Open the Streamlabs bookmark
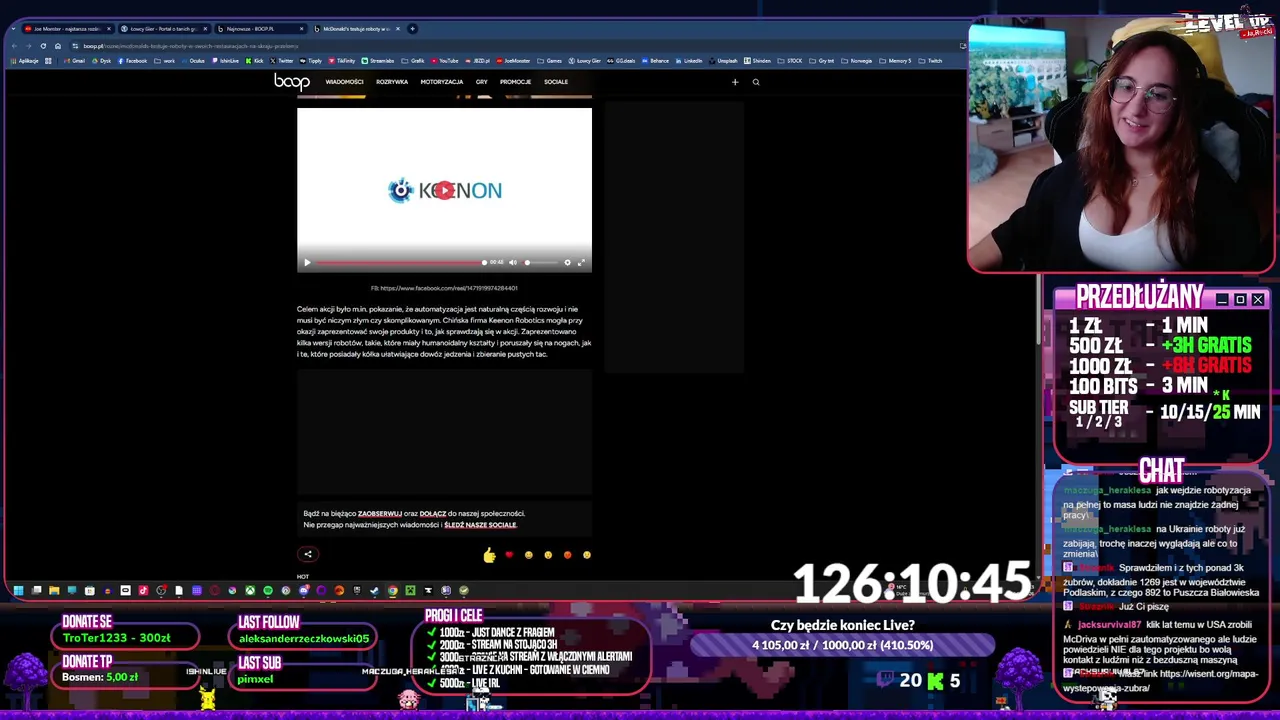Screen dimensions: 1280x720 pyautogui.click(x=377, y=61)
